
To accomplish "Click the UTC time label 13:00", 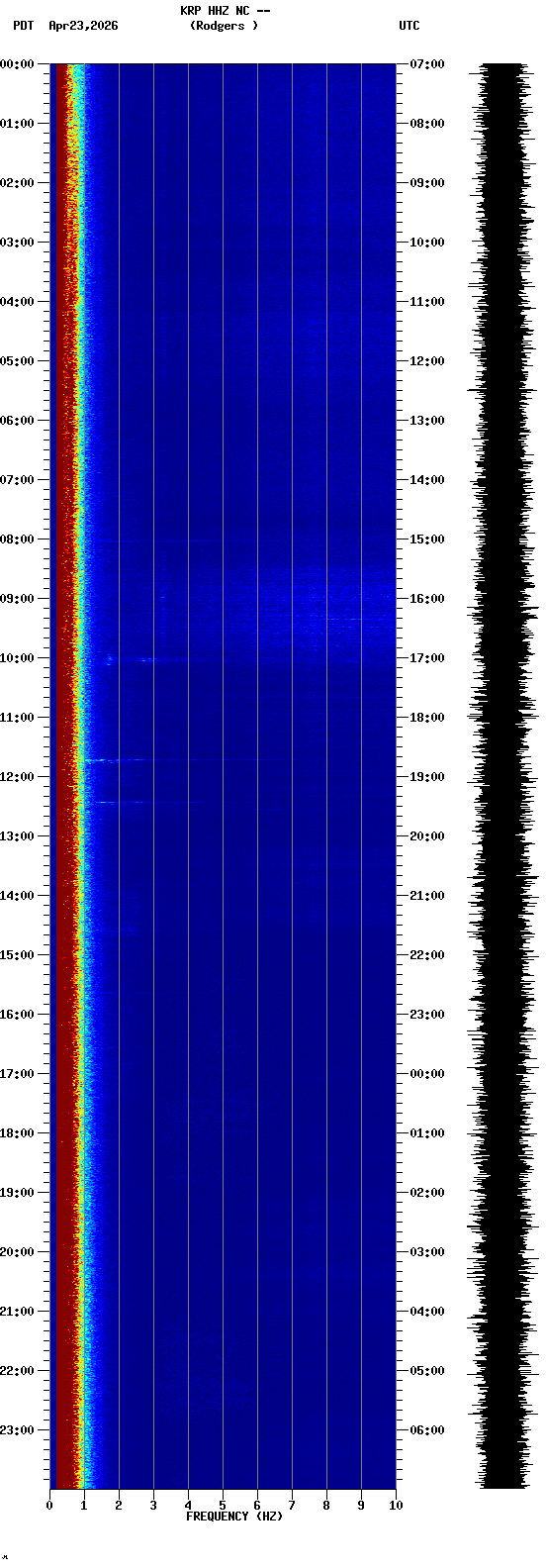I will [427, 421].
